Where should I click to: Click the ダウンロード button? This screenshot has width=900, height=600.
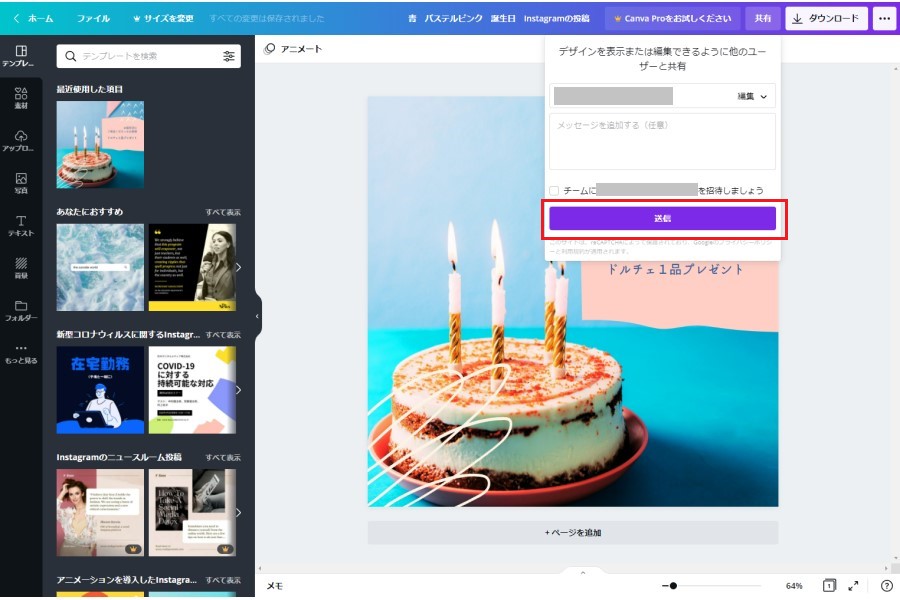tap(826, 18)
